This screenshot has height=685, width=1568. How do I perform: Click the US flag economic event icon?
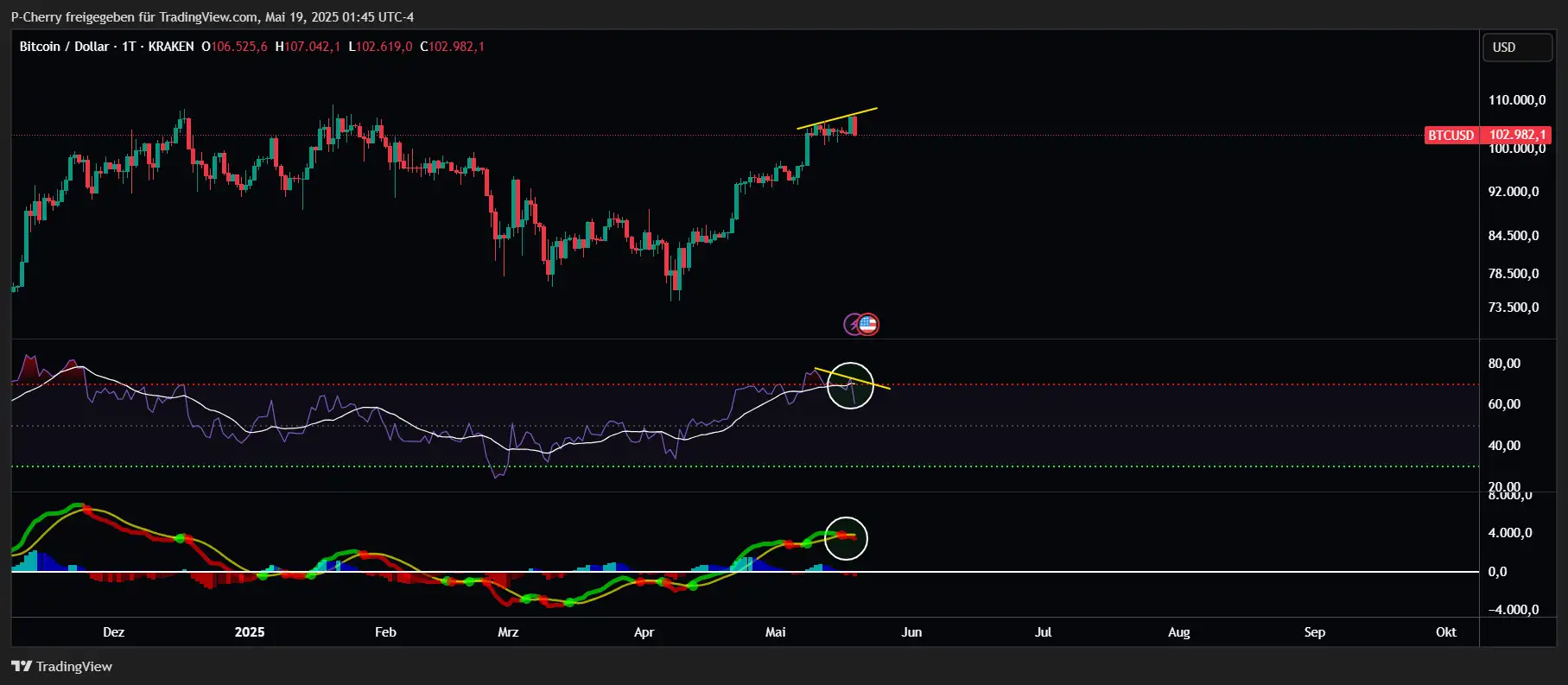click(x=868, y=325)
